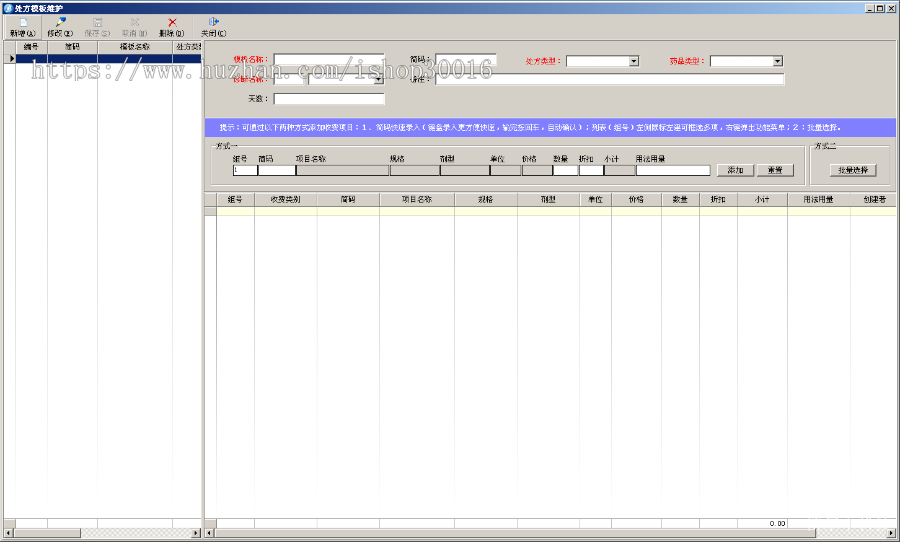Image resolution: width=900 pixels, height=542 pixels.
Task: Click item grid horizontal scrollbar left arrow
Action: (210, 533)
